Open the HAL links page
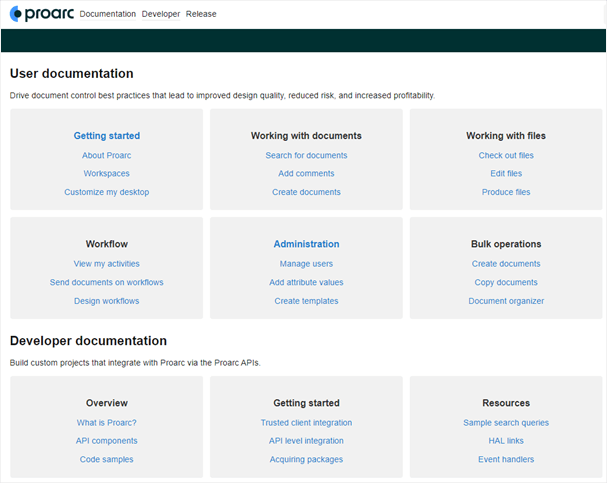The width and height of the screenshot is (607, 483). tap(506, 441)
